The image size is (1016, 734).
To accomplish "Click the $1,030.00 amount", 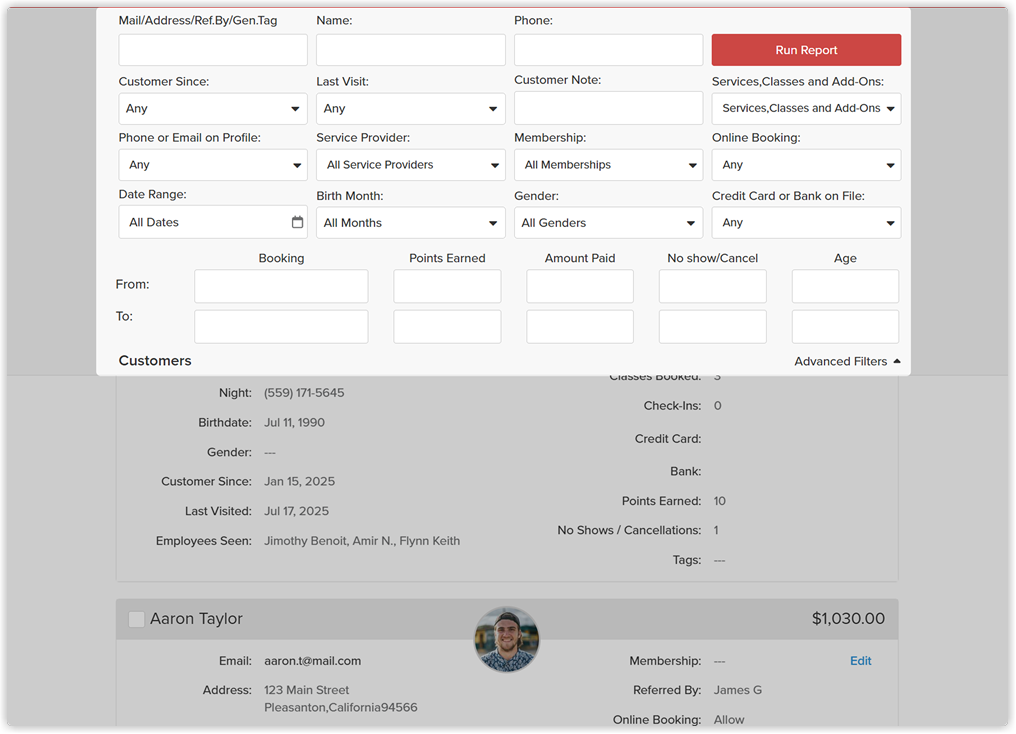I will click(848, 619).
